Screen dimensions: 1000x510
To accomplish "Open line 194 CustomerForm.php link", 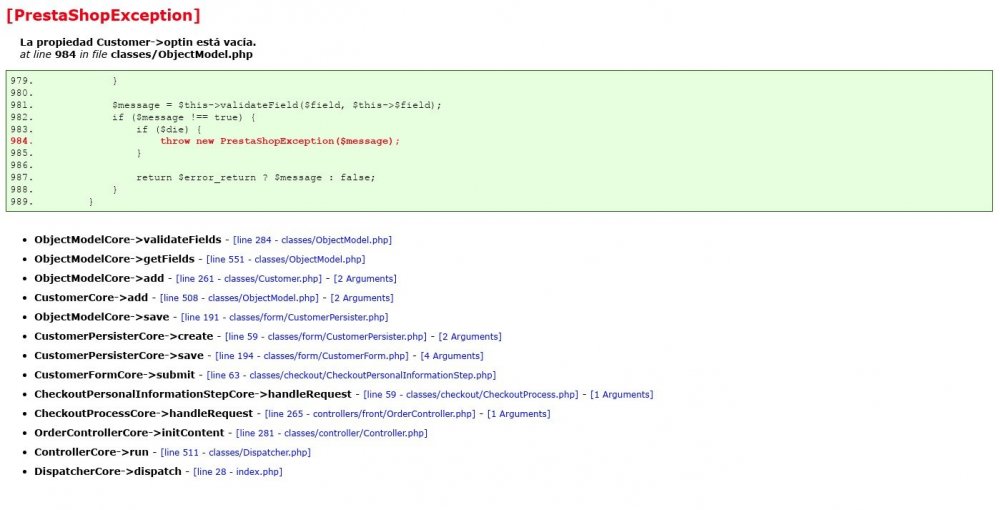I will pos(312,356).
